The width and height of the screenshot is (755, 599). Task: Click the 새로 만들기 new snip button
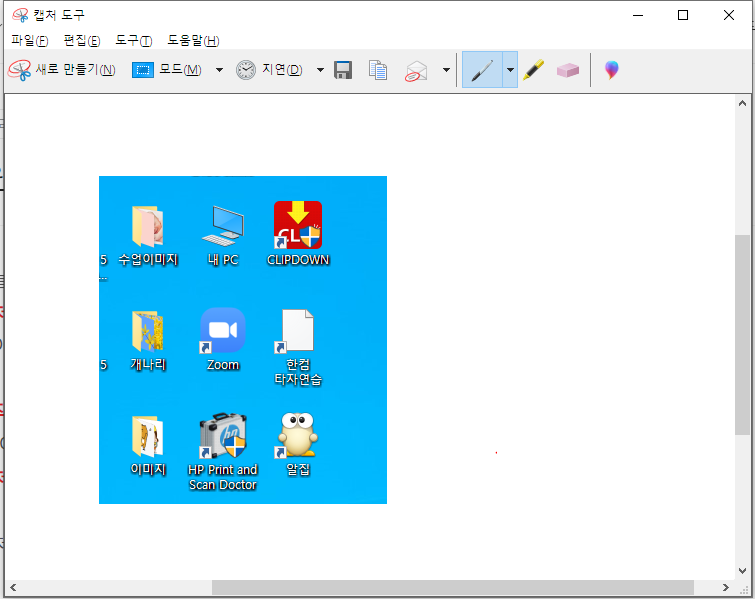[62, 70]
